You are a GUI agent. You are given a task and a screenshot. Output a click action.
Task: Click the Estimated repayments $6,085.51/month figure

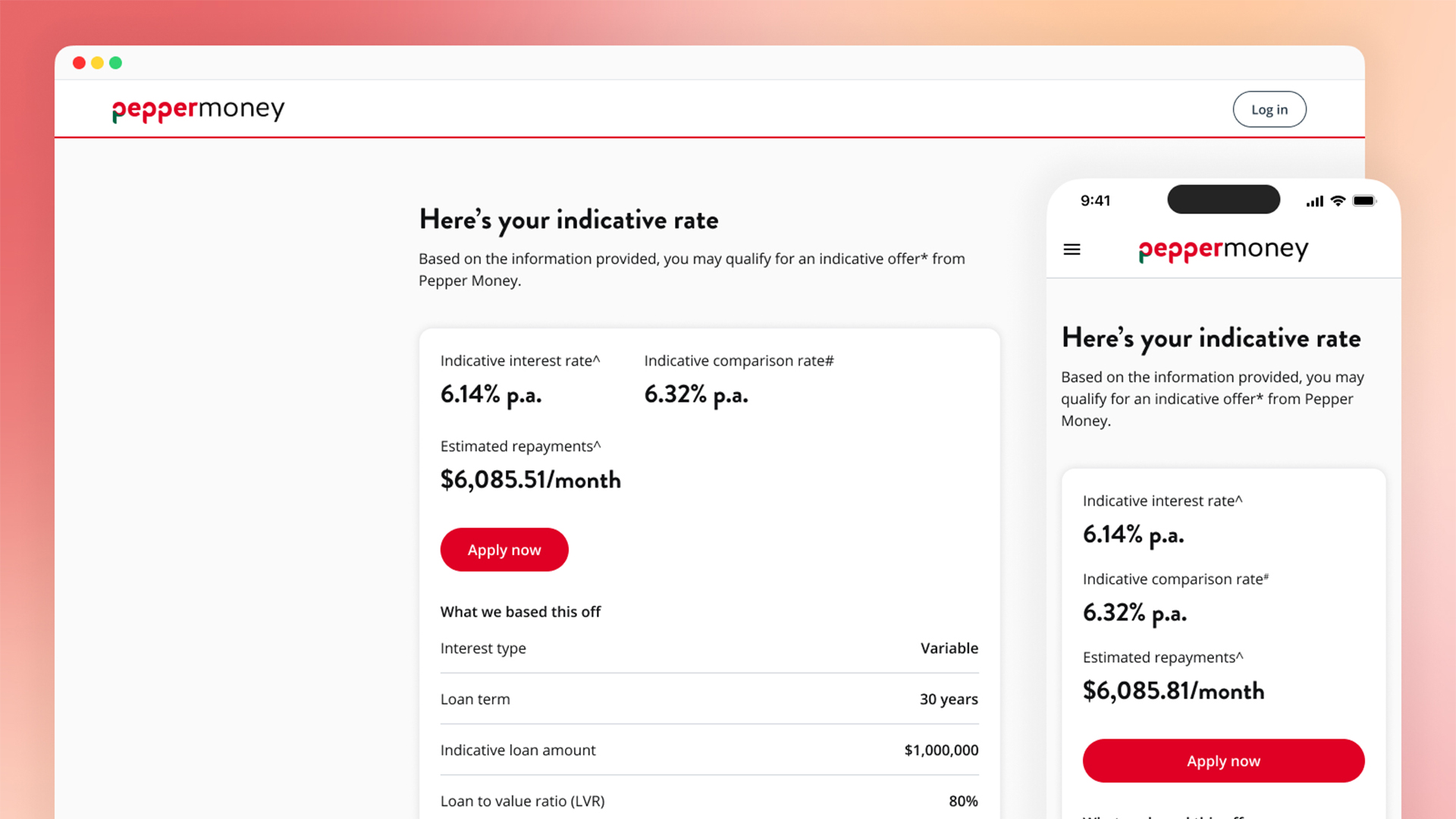tap(531, 479)
